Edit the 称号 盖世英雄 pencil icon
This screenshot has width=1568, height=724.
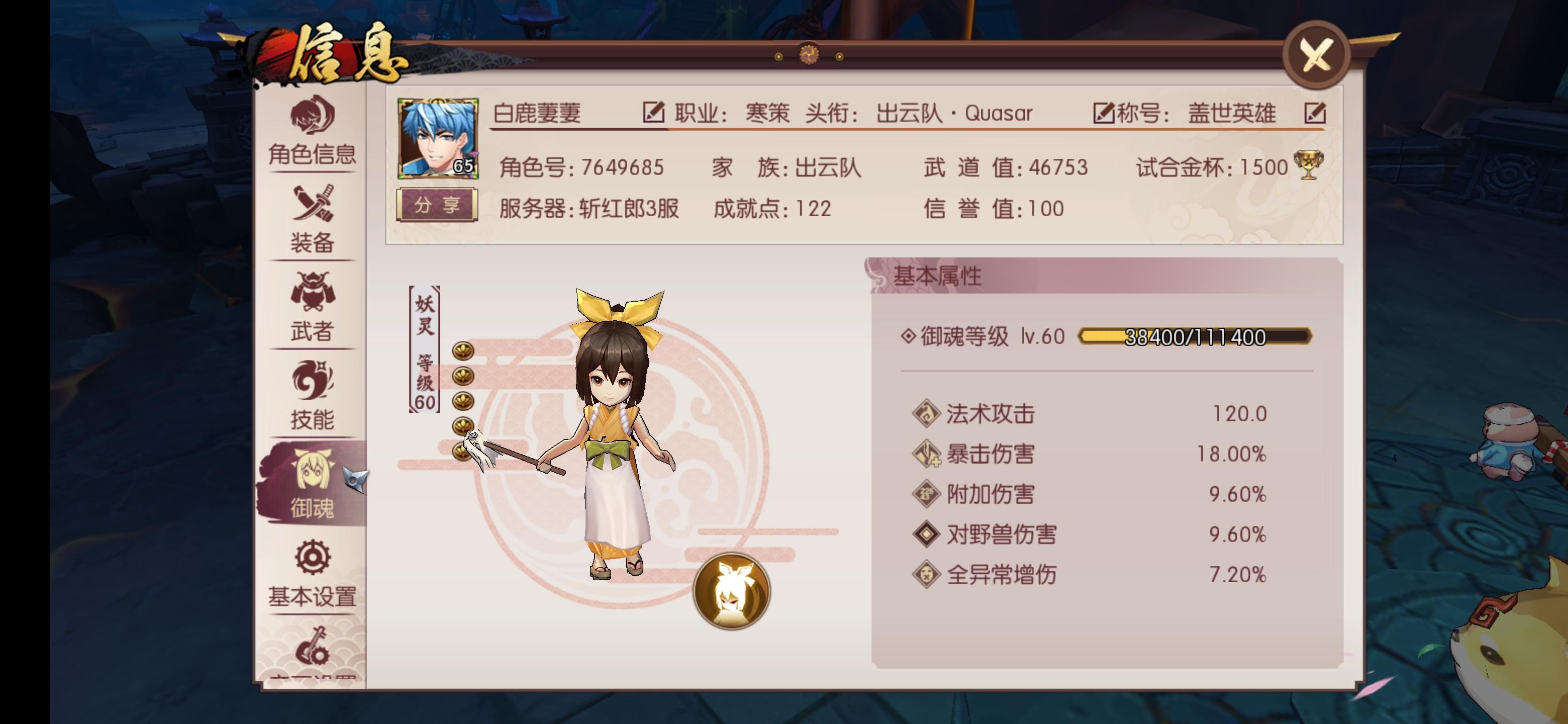pyautogui.click(x=1315, y=113)
